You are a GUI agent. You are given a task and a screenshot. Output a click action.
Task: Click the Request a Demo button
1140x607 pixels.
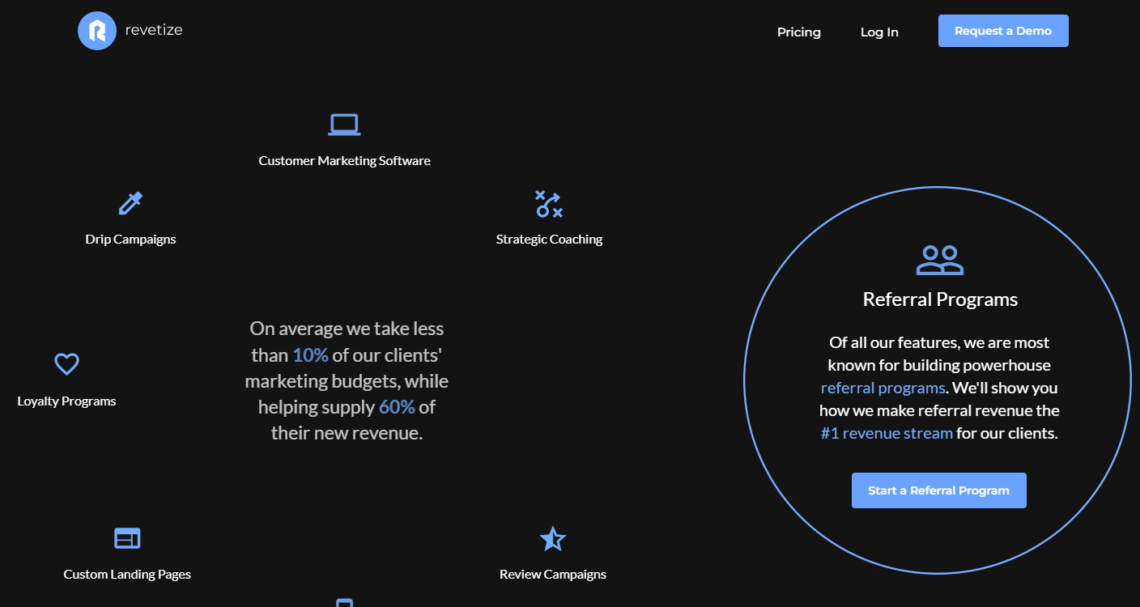coord(1002,30)
